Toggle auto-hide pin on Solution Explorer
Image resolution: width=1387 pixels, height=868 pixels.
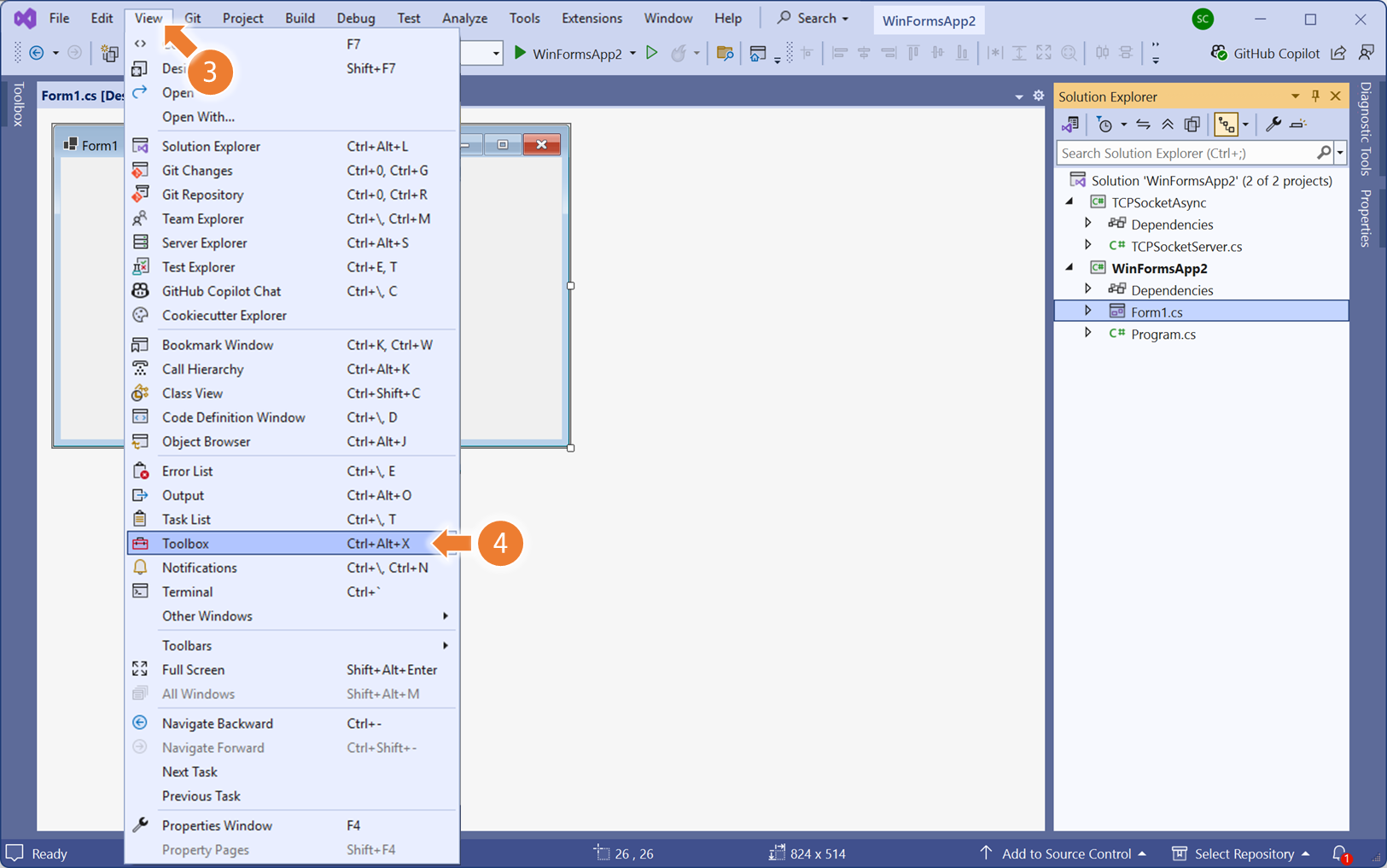click(1315, 96)
